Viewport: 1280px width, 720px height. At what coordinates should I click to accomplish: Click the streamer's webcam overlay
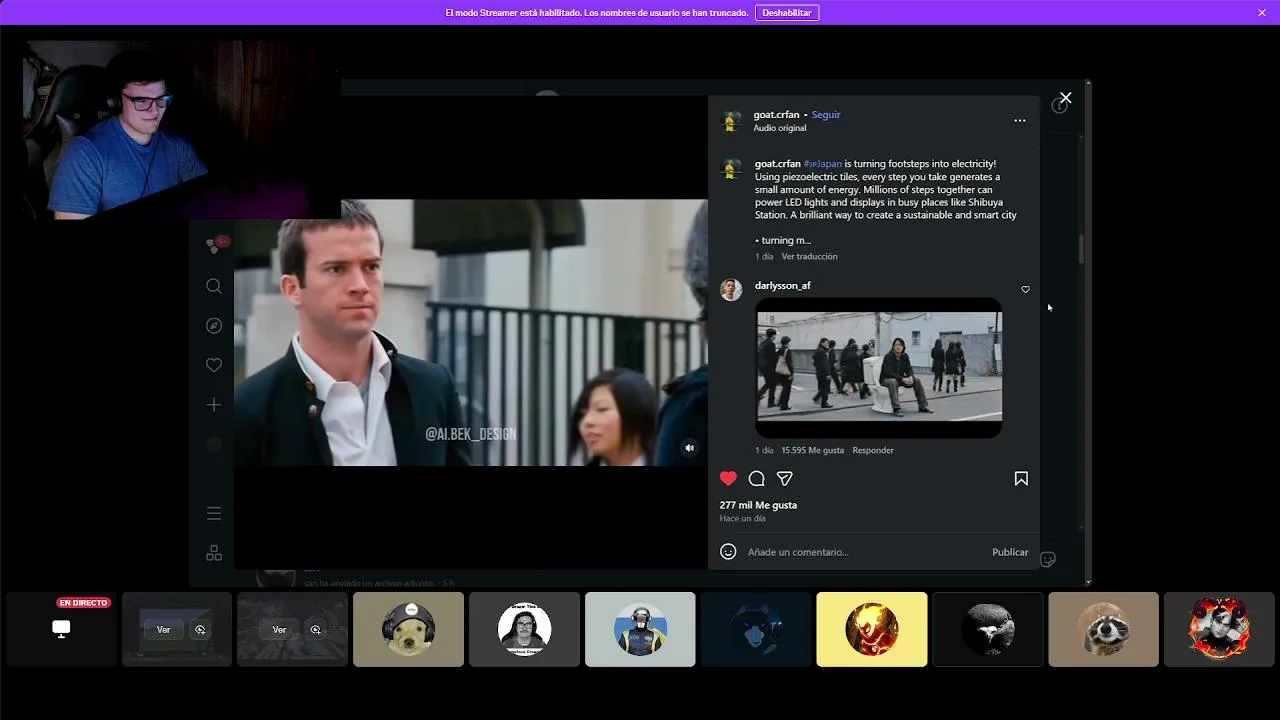180,130
